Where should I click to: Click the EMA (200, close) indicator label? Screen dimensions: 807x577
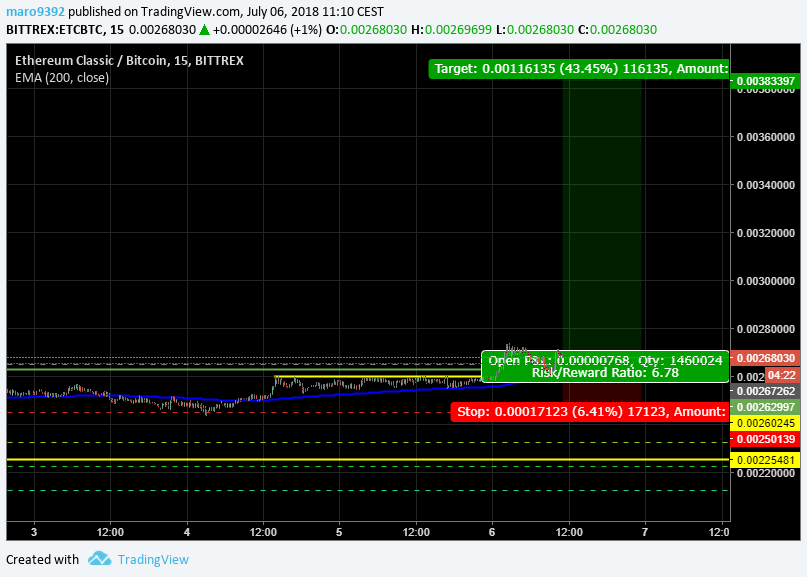[62, 78]
